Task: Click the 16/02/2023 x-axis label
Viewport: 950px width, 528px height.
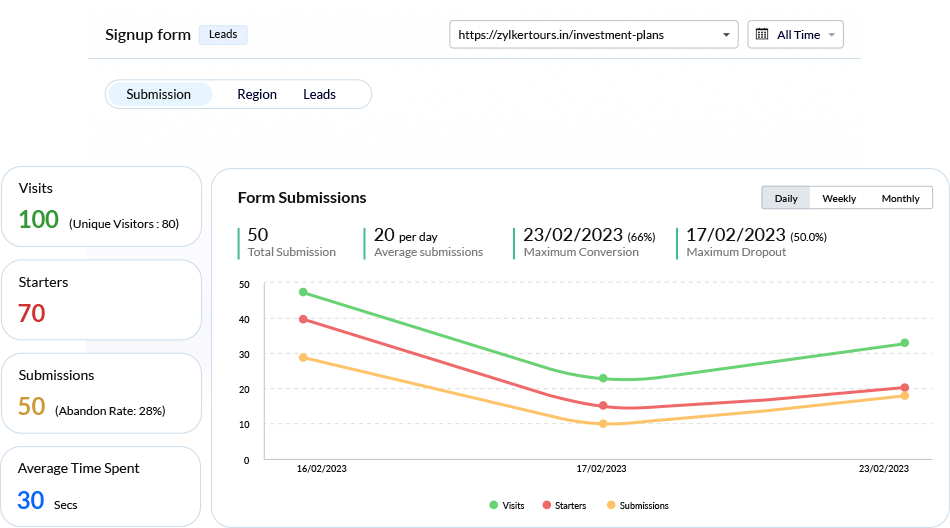Action: click(322, 469)
